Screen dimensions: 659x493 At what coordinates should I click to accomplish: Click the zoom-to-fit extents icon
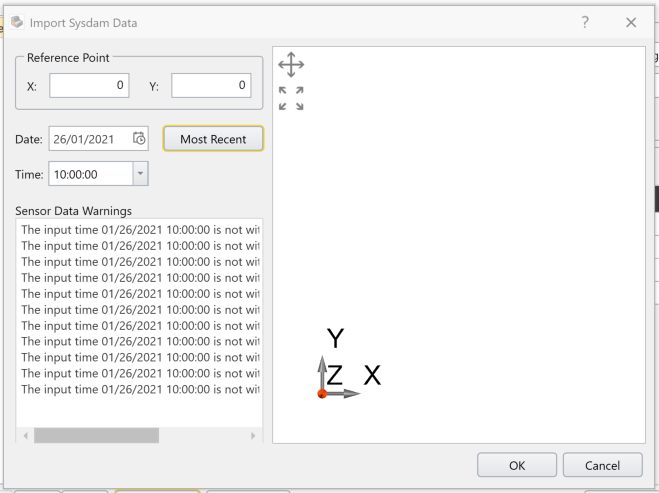[x=290, y=98]
